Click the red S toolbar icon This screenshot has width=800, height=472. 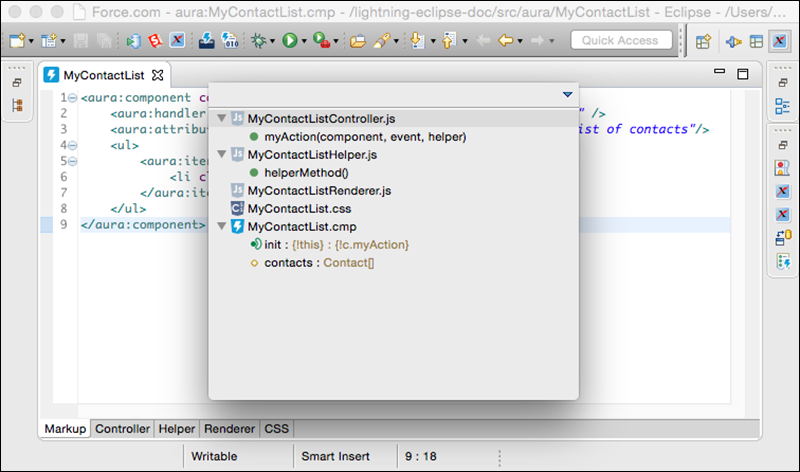[155, 40]
